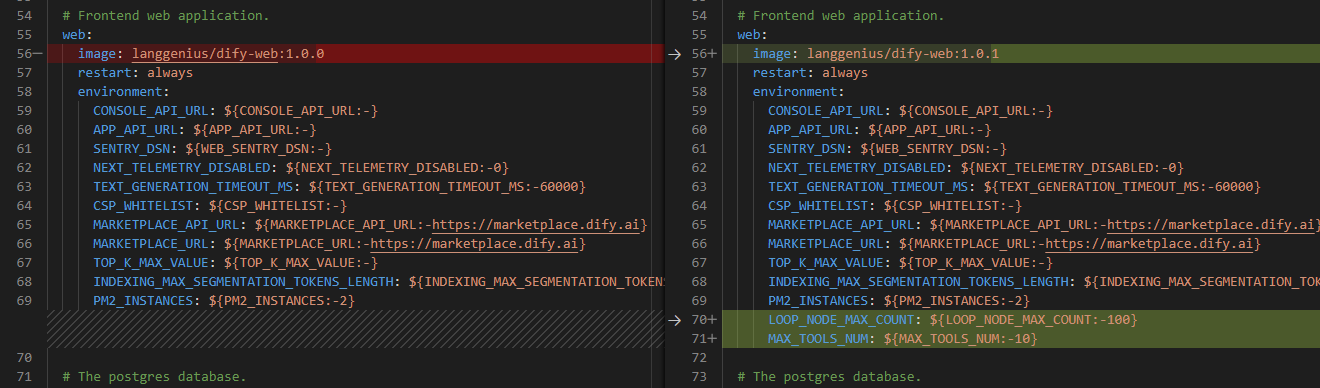Image resolution: width=1320 pixels, height=388 pixels.
Task: Click CONSOLE_API_URL line in the original pane
Action: [x=235, y=111]
